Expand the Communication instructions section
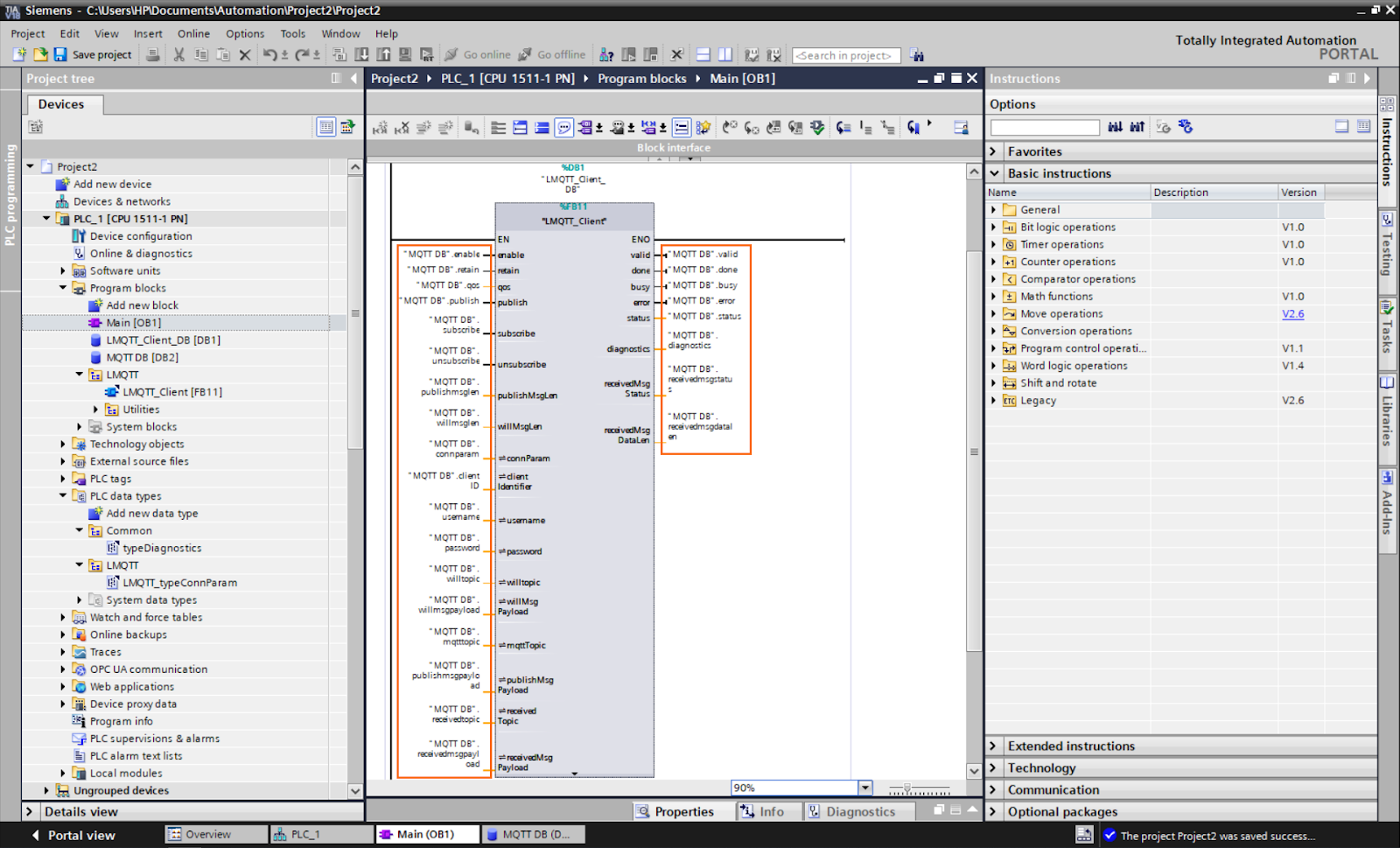 [993, 789]
